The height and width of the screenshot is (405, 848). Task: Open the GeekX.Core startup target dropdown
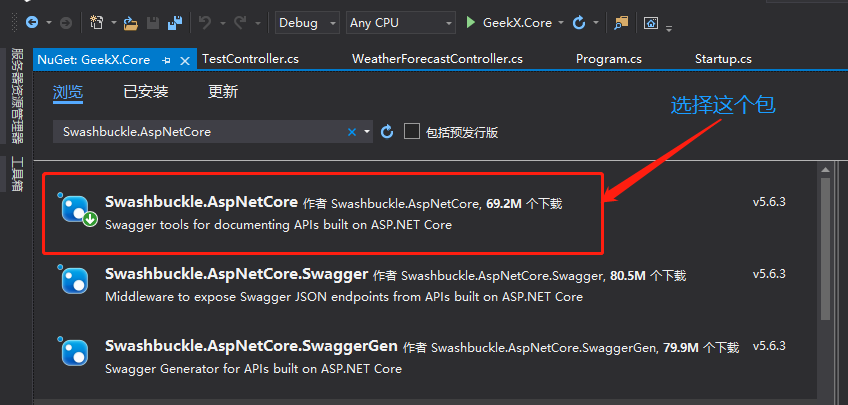pos(561,23)
